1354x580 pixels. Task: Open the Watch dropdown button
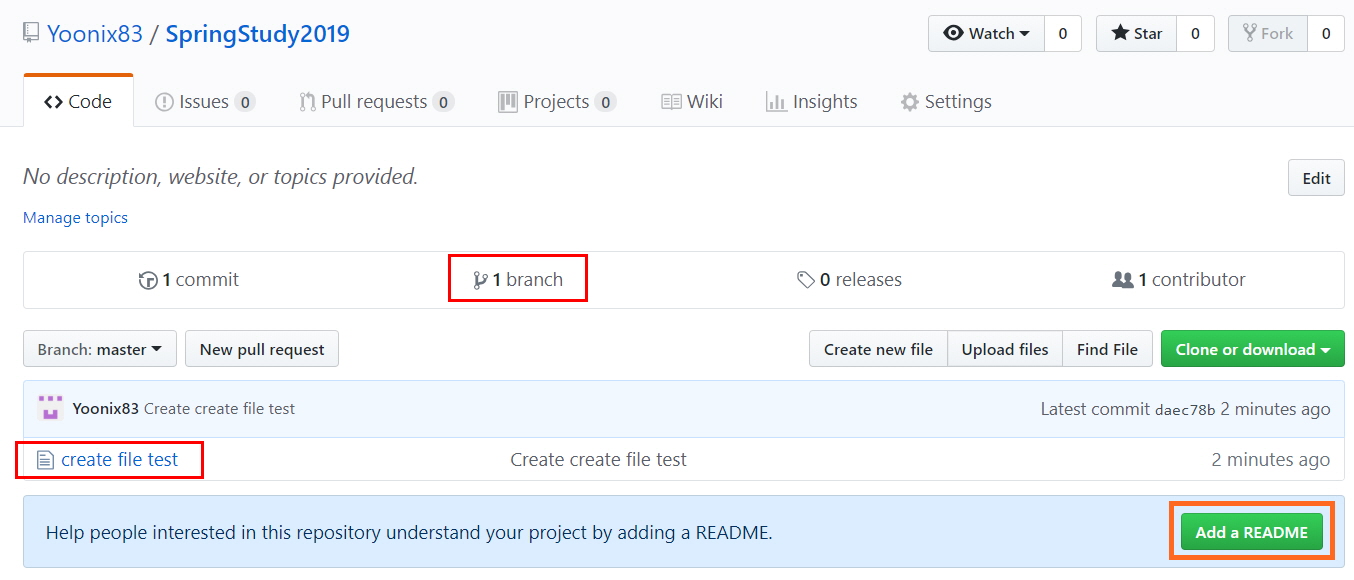[986, 33]
